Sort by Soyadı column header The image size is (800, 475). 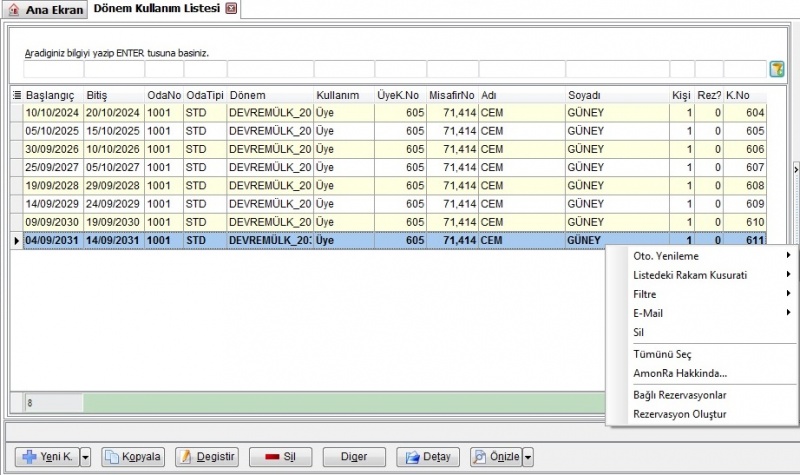(617, 95)
